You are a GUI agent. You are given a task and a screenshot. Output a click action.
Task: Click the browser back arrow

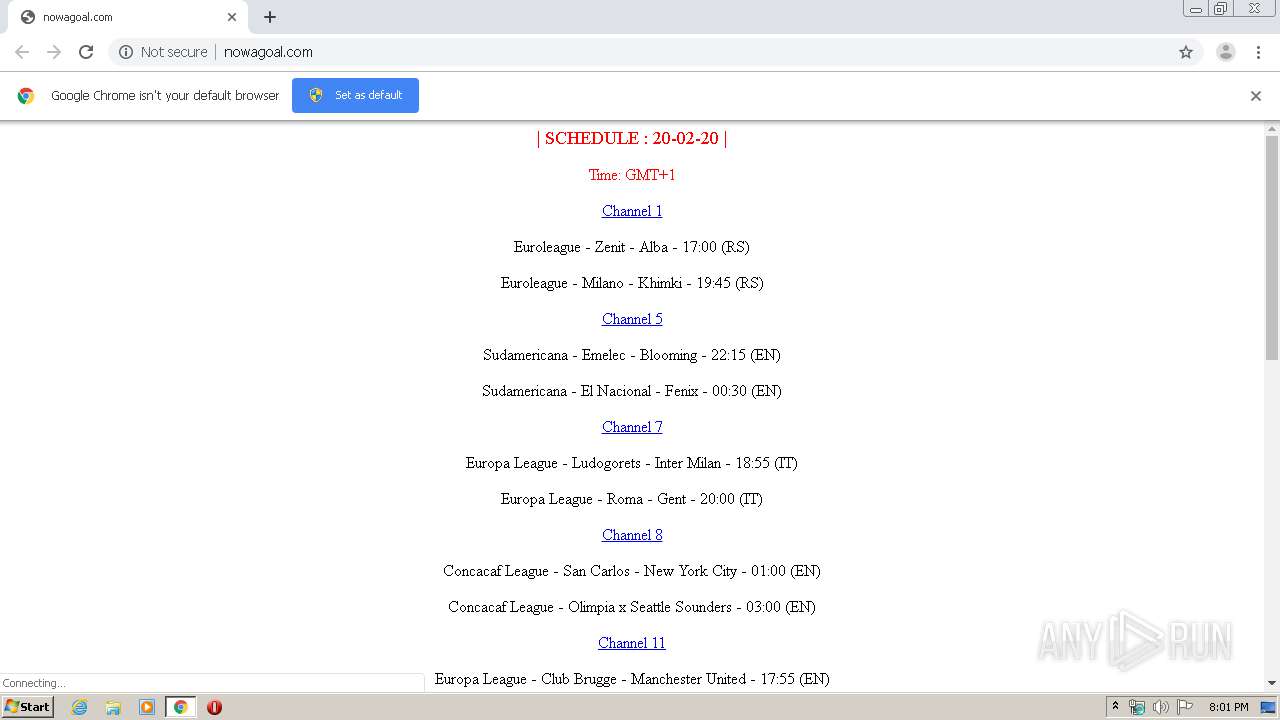click(22, 52)
